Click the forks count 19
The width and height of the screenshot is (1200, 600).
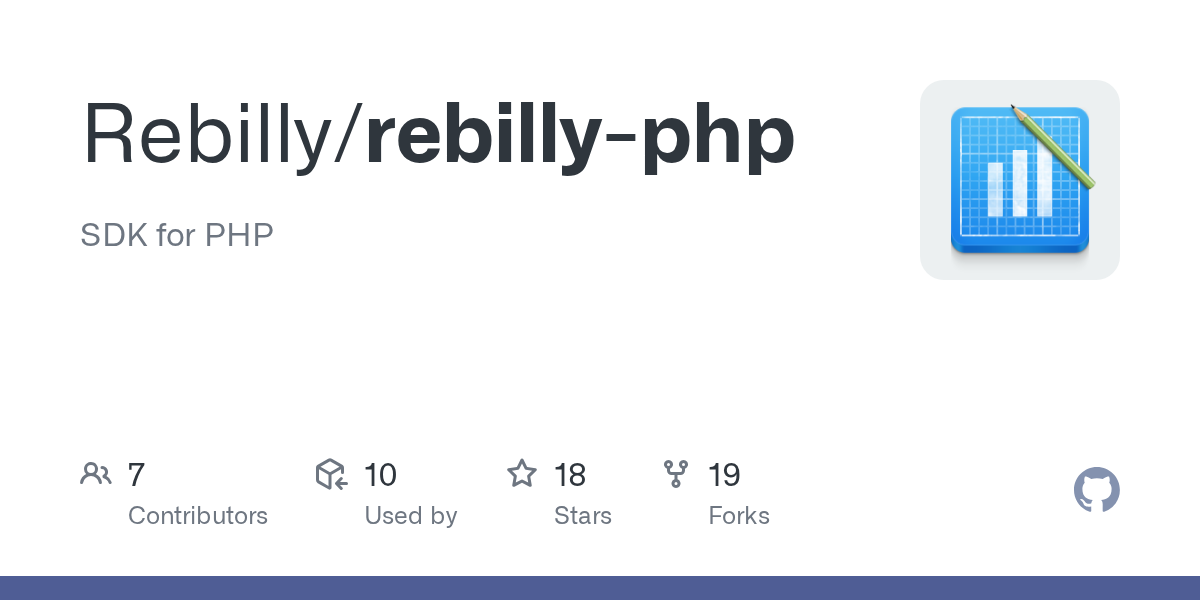click(724, 474)
